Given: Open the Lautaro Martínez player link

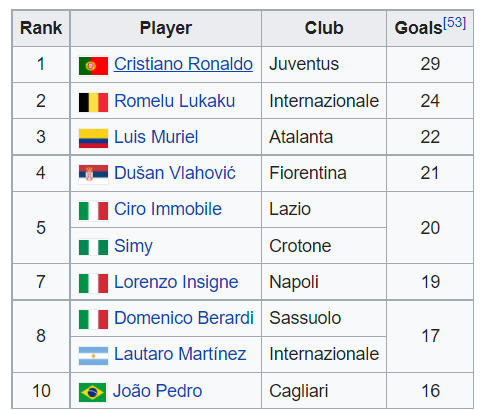Looking at the screenshot, I should (x=180, y=354).
